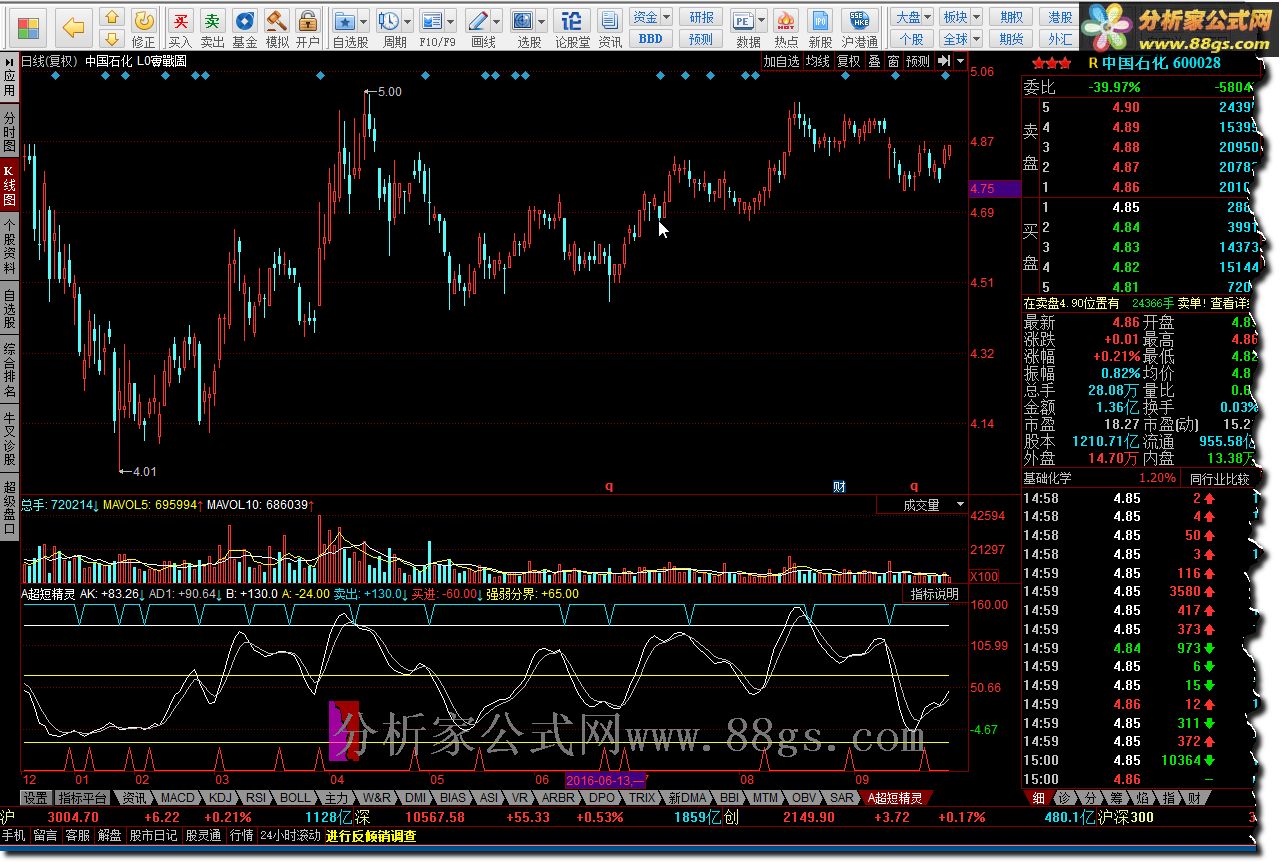This screenshot has height=862, width=1281.
Task: Click the 细 detail tab at bottom right
Action: coord(1039,798)
